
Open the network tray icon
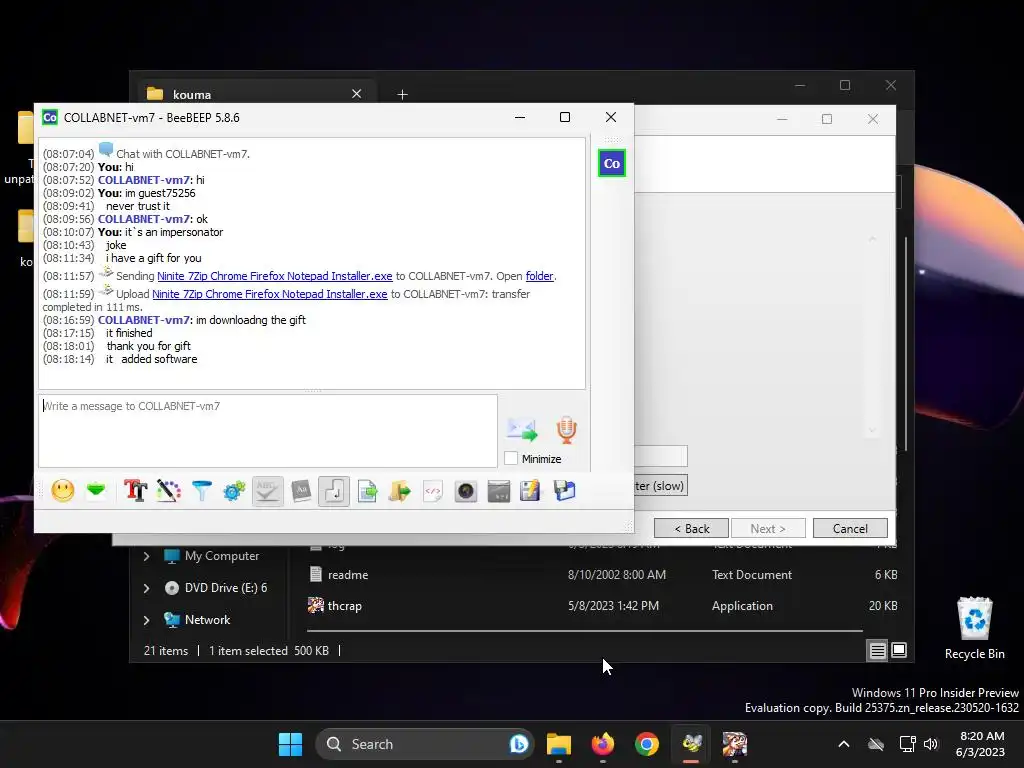pos(907,744)
